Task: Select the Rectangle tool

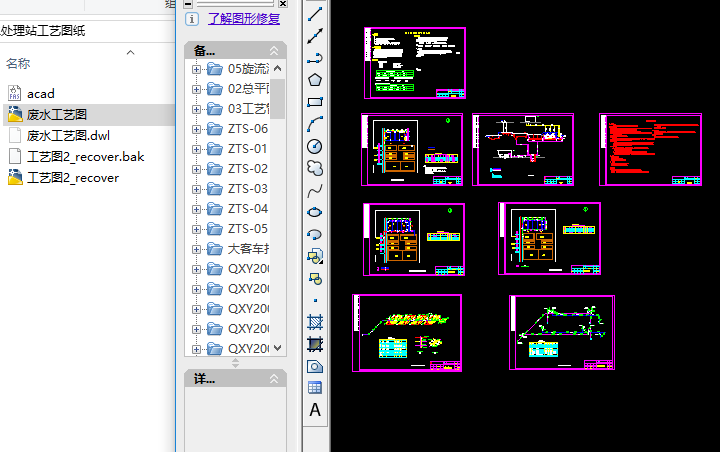Action: [x=315, y=102]
